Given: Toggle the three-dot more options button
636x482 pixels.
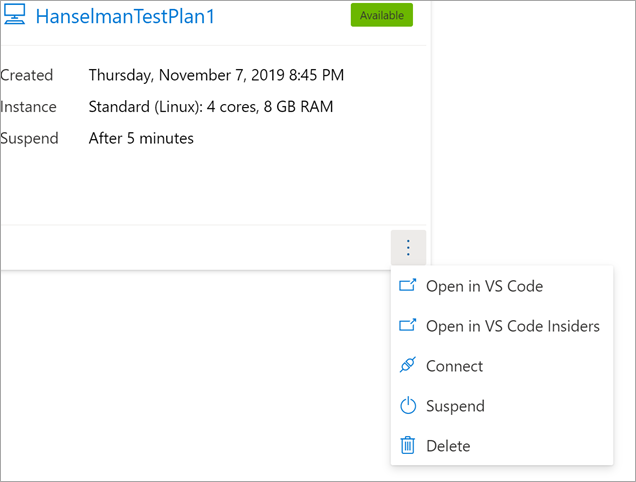Looking at the screenshot, I should [408, 247].
